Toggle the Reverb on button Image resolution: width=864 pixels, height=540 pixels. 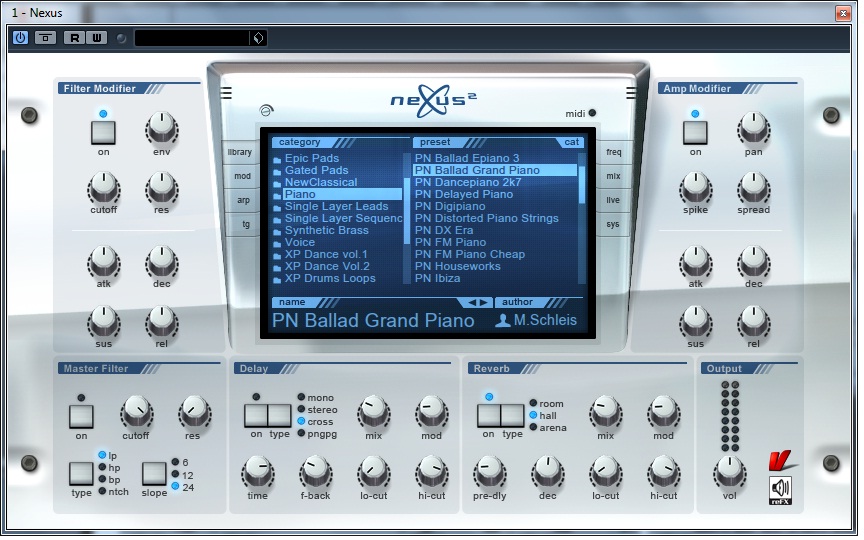(x=488, y=415)
